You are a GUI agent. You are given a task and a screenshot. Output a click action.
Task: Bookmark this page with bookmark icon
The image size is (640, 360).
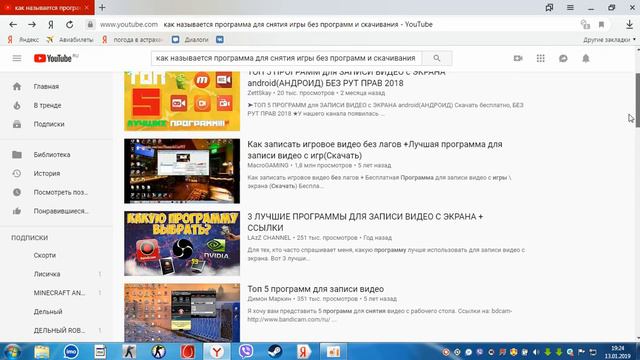[601, 24]
